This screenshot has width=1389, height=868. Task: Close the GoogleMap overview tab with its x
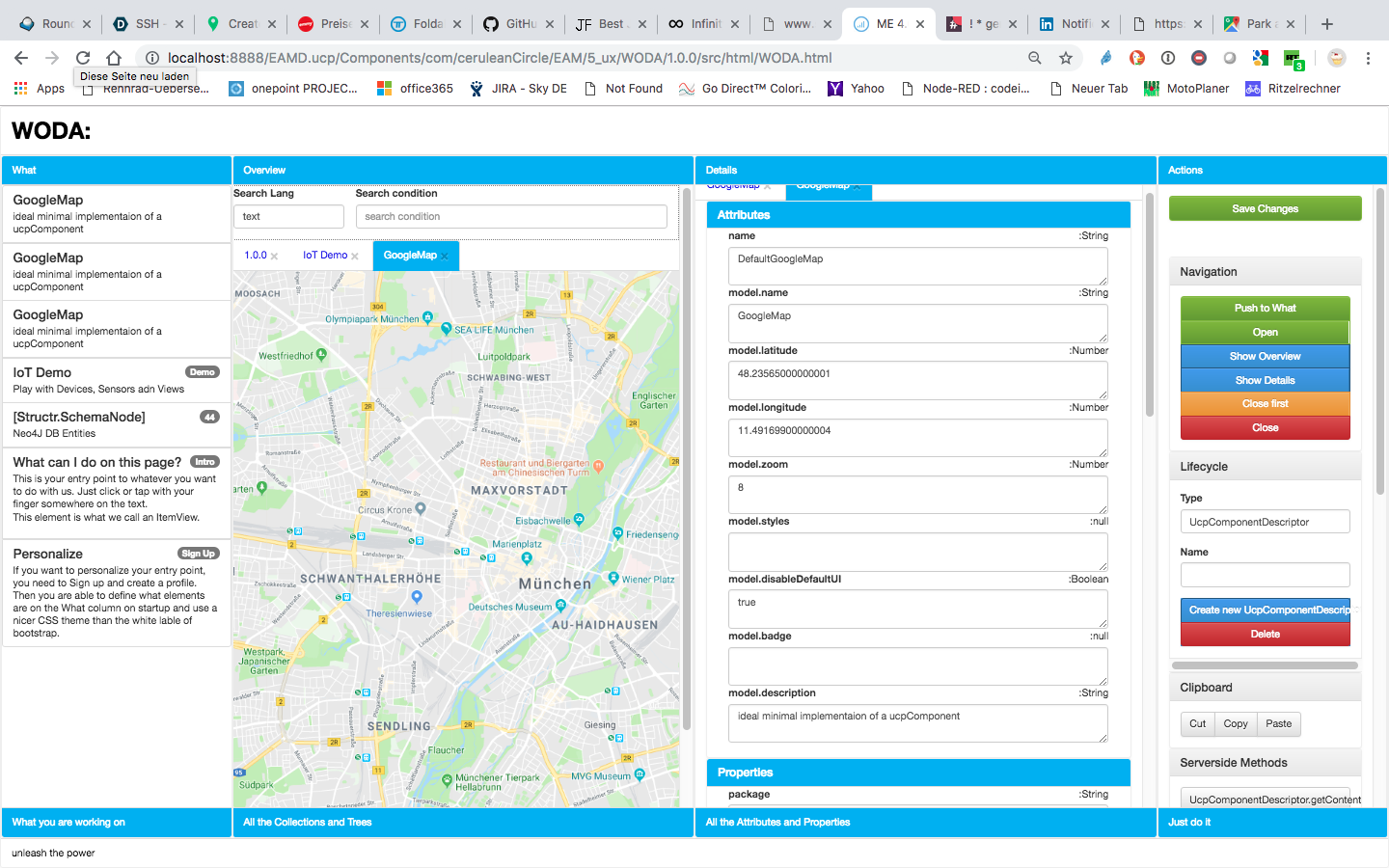pos(445,256)
